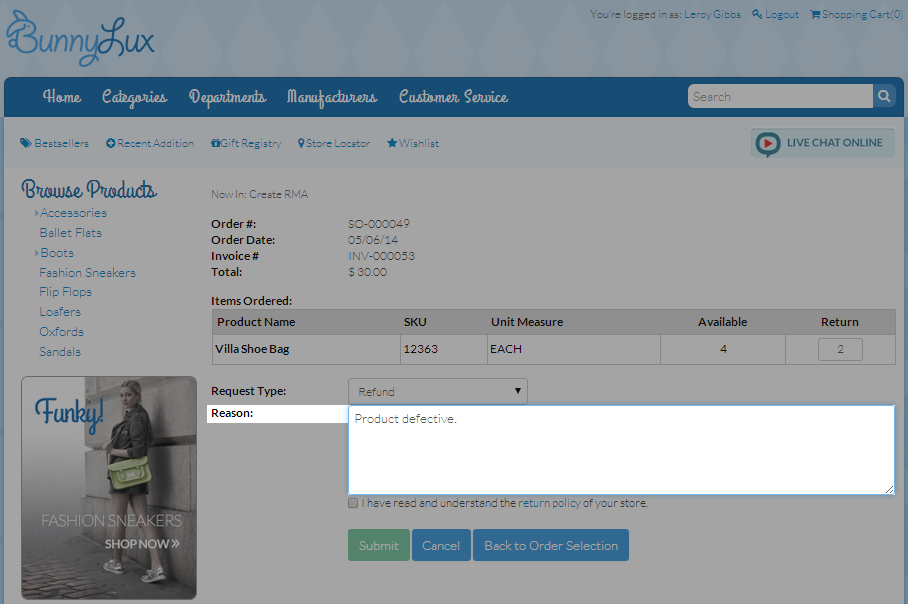The image size is (908, 604).
Task: Click the BunnyLux logo
Action: (80, 37)
